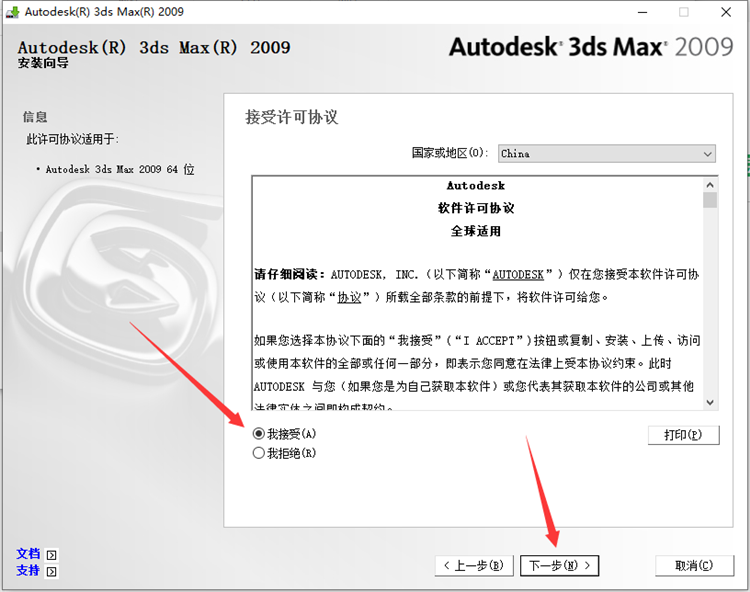Select the 我拒绝(R) radio button

pyautogui.click(x=259, y=453)
